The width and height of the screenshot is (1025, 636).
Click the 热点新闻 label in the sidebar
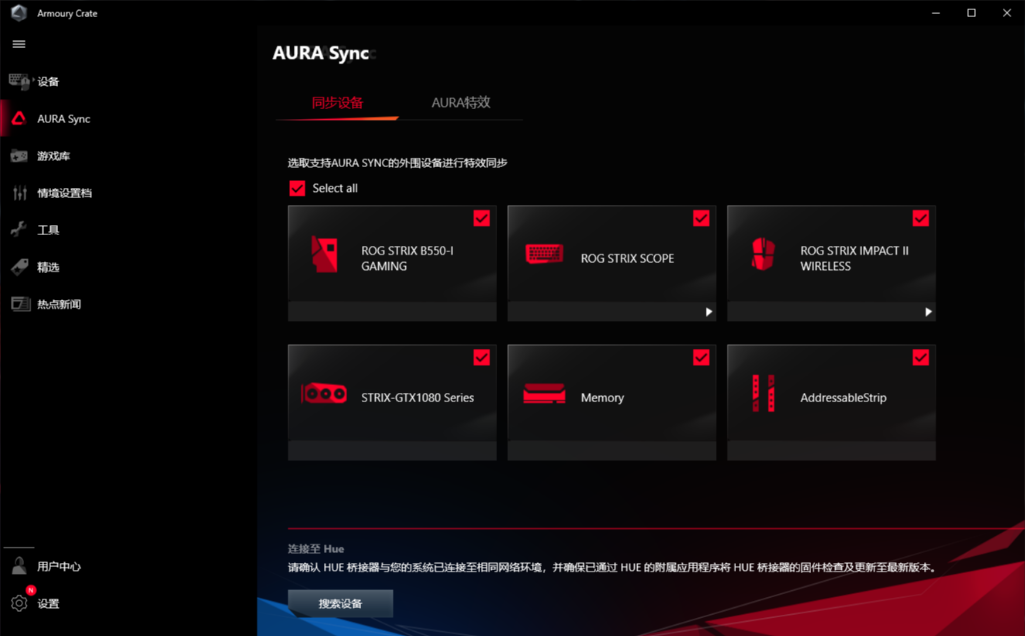(x=59, y=305)
